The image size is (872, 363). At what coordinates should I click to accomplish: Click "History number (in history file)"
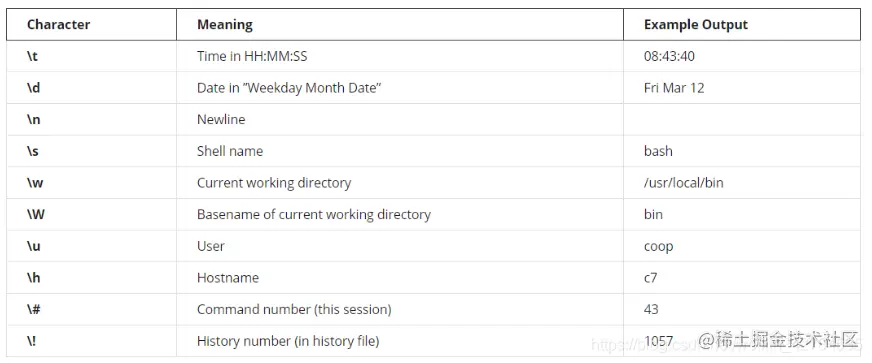click(x=288, y=341)
